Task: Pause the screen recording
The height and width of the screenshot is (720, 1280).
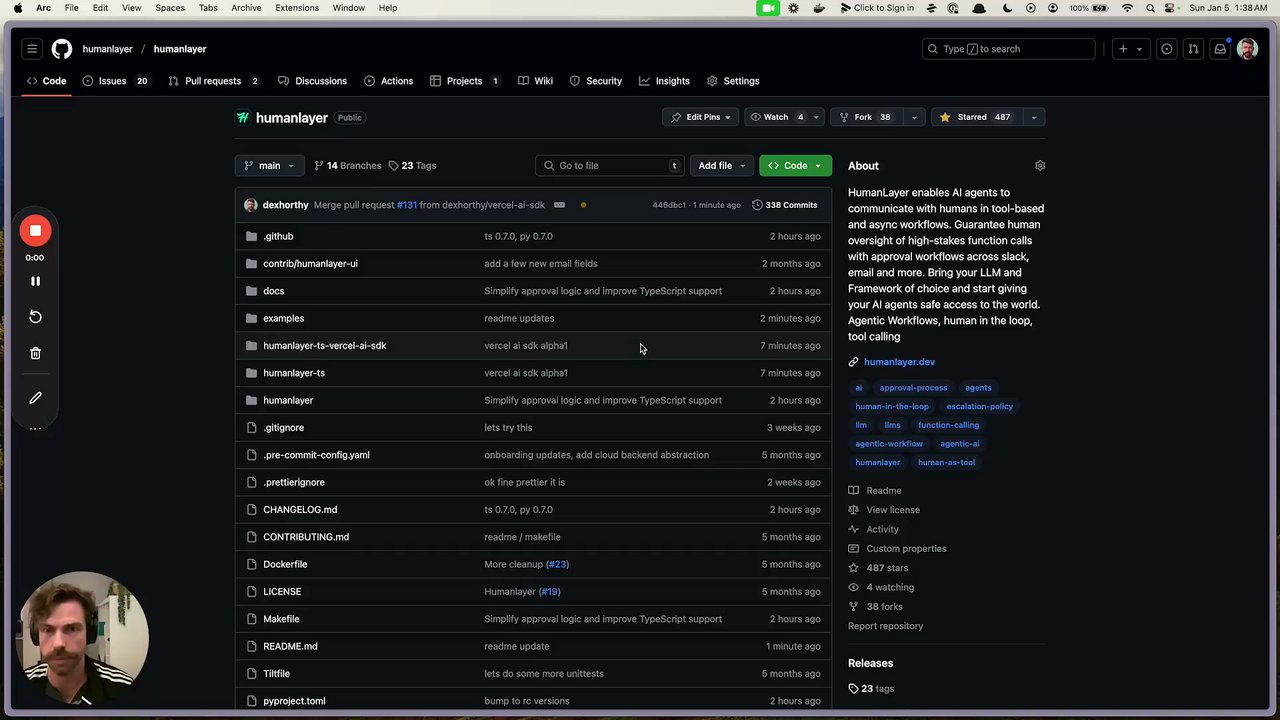Action: point(35,281)
